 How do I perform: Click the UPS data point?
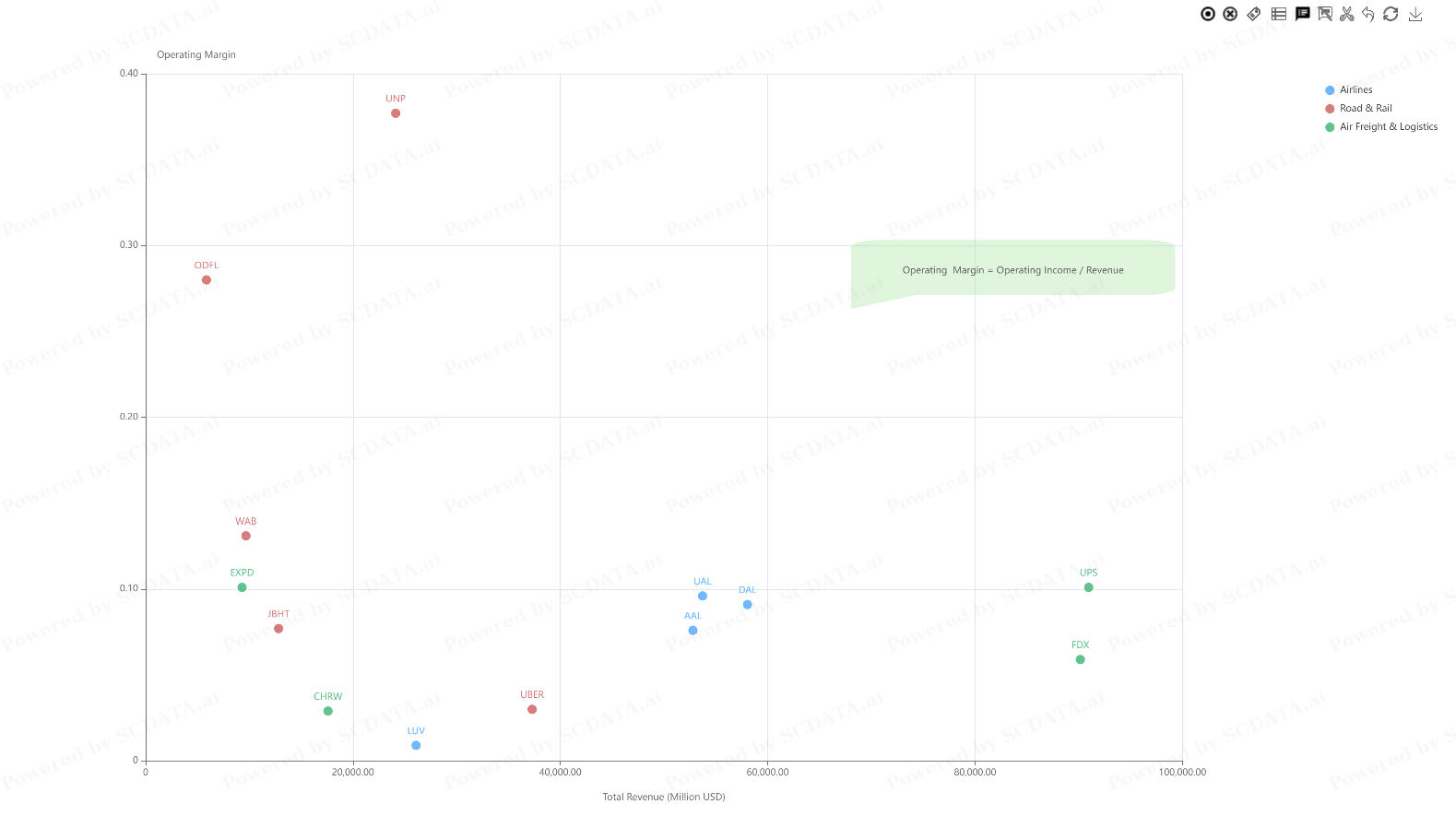1089,587
